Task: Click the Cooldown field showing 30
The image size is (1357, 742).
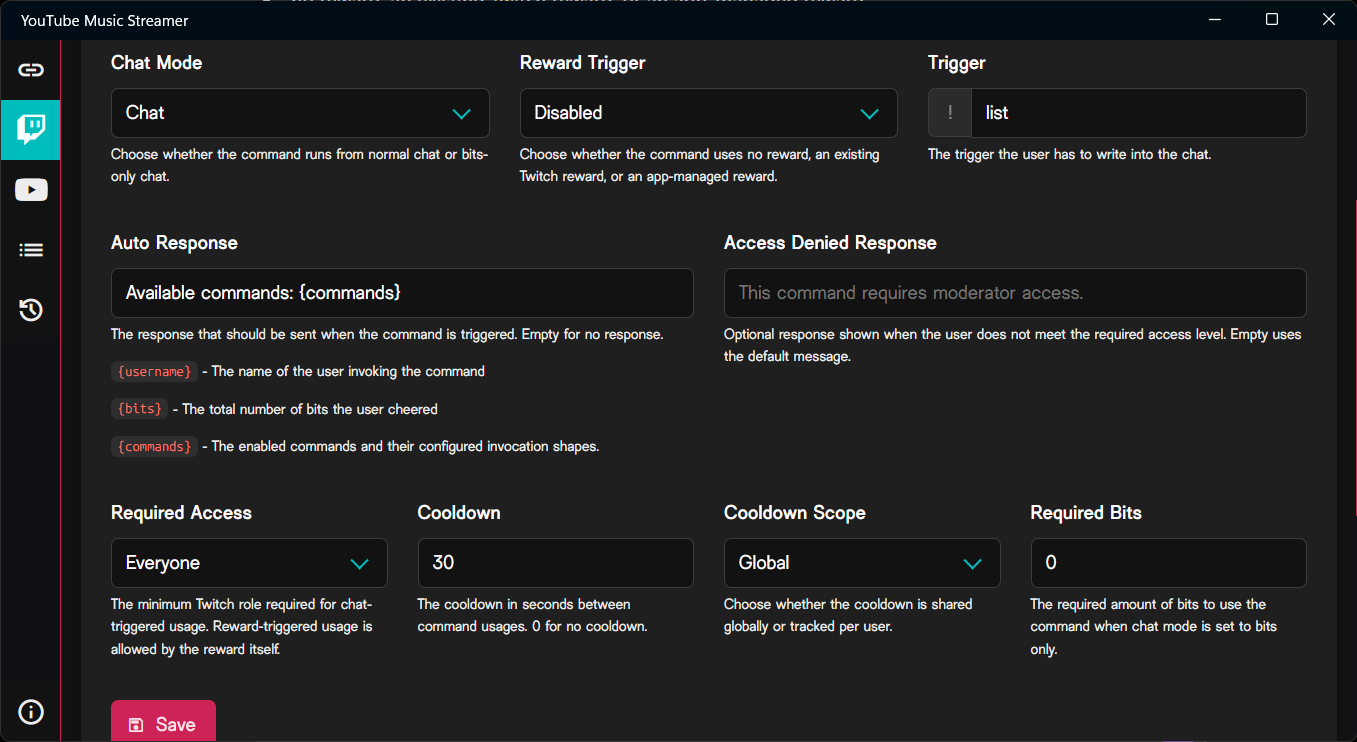Action: pyautogui.click(x=555, y=563)
